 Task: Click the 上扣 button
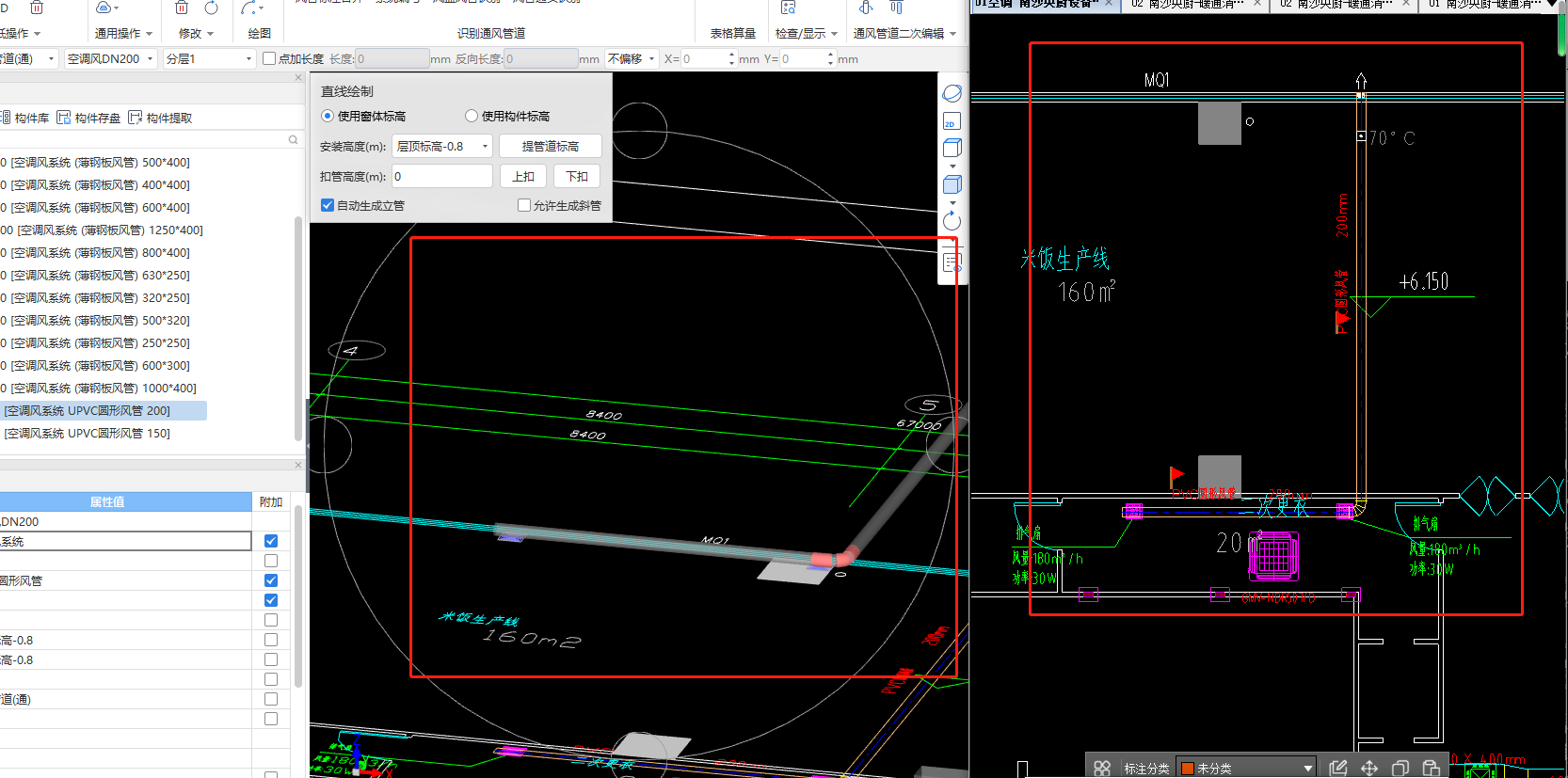click(x=523, y=176)
